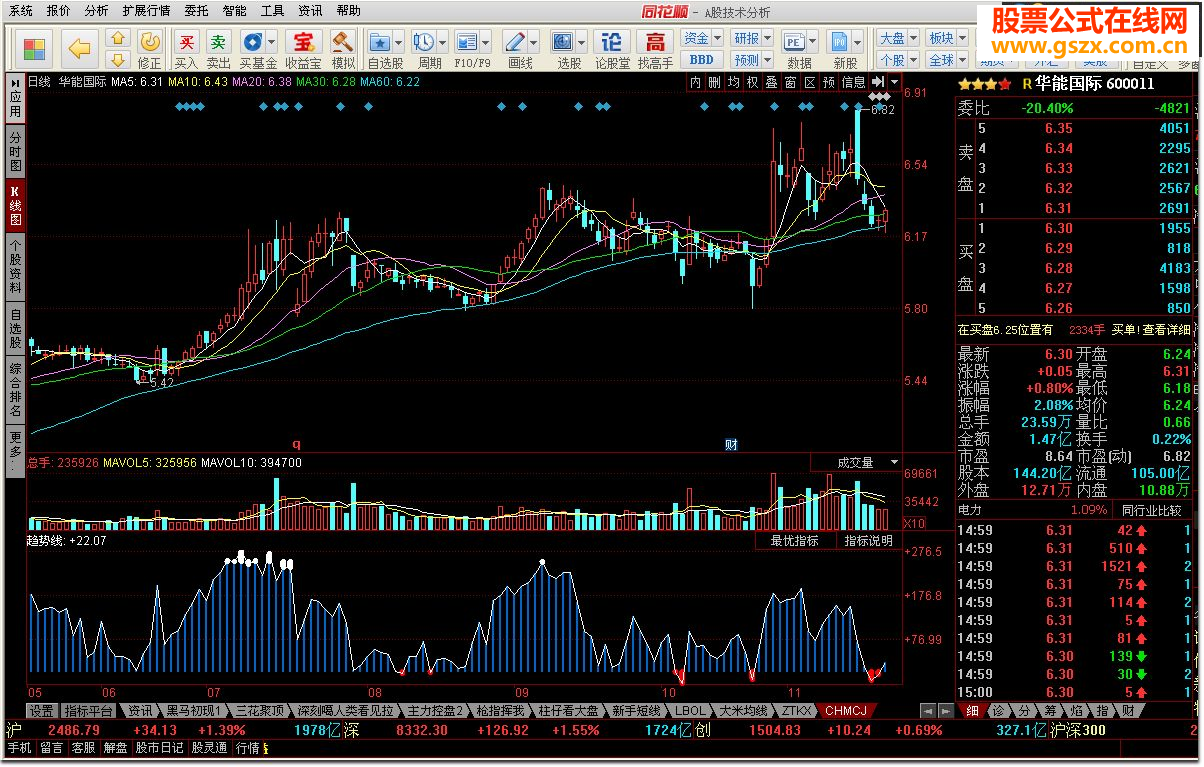Image resolution: width=1204 pixels, height=767 pixels.
Task: Expand the 画线 dropdown arrow
Action: pos(534,42)
